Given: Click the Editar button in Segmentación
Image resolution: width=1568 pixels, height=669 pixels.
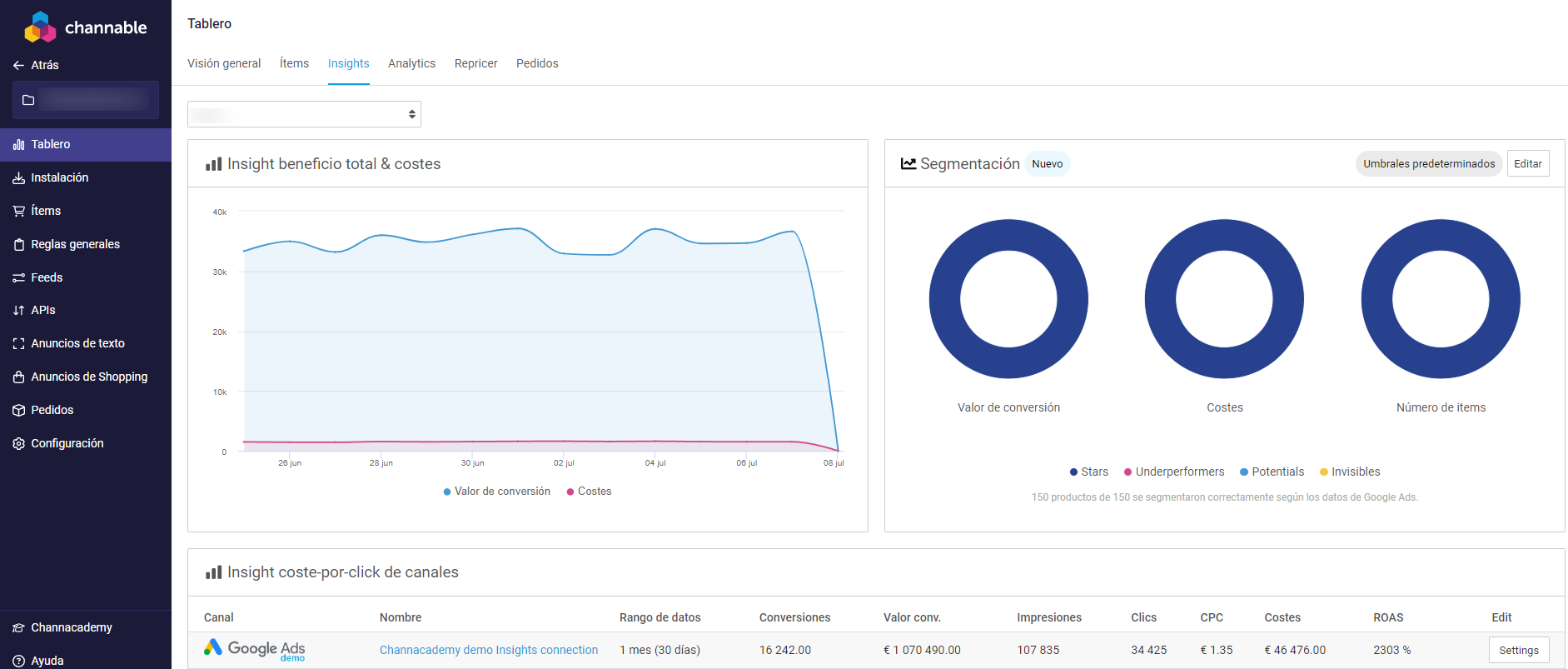Looking at the screenshot, I should pos(1527,163).
